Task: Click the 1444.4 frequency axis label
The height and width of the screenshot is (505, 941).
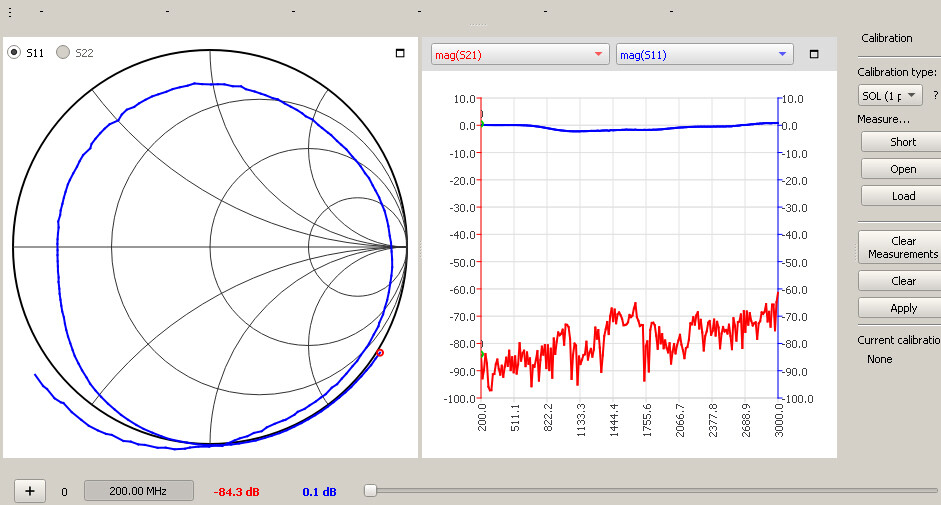Action: (x=613, y=420)
